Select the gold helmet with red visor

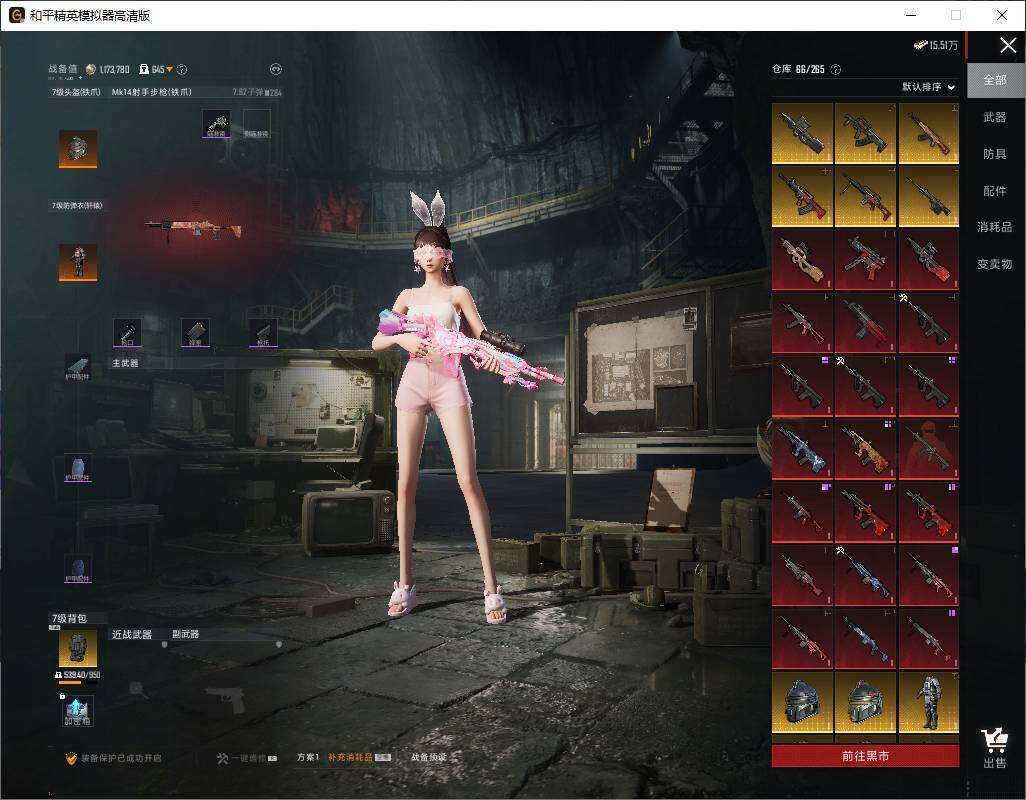click(865, 703)
